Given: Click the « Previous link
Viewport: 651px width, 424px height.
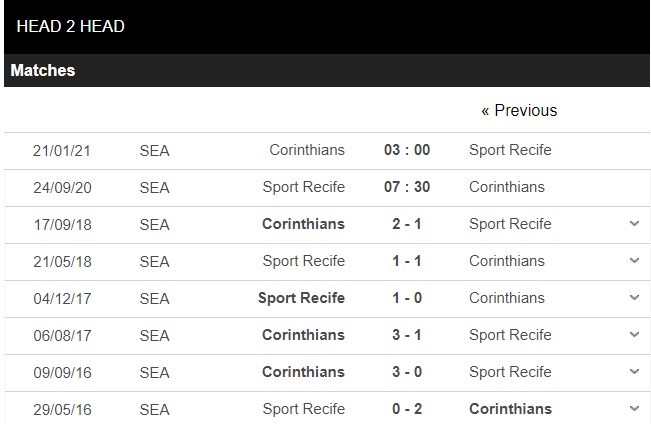Looking at the screenshot, I should pyautogui.click(x=519, y=110).
